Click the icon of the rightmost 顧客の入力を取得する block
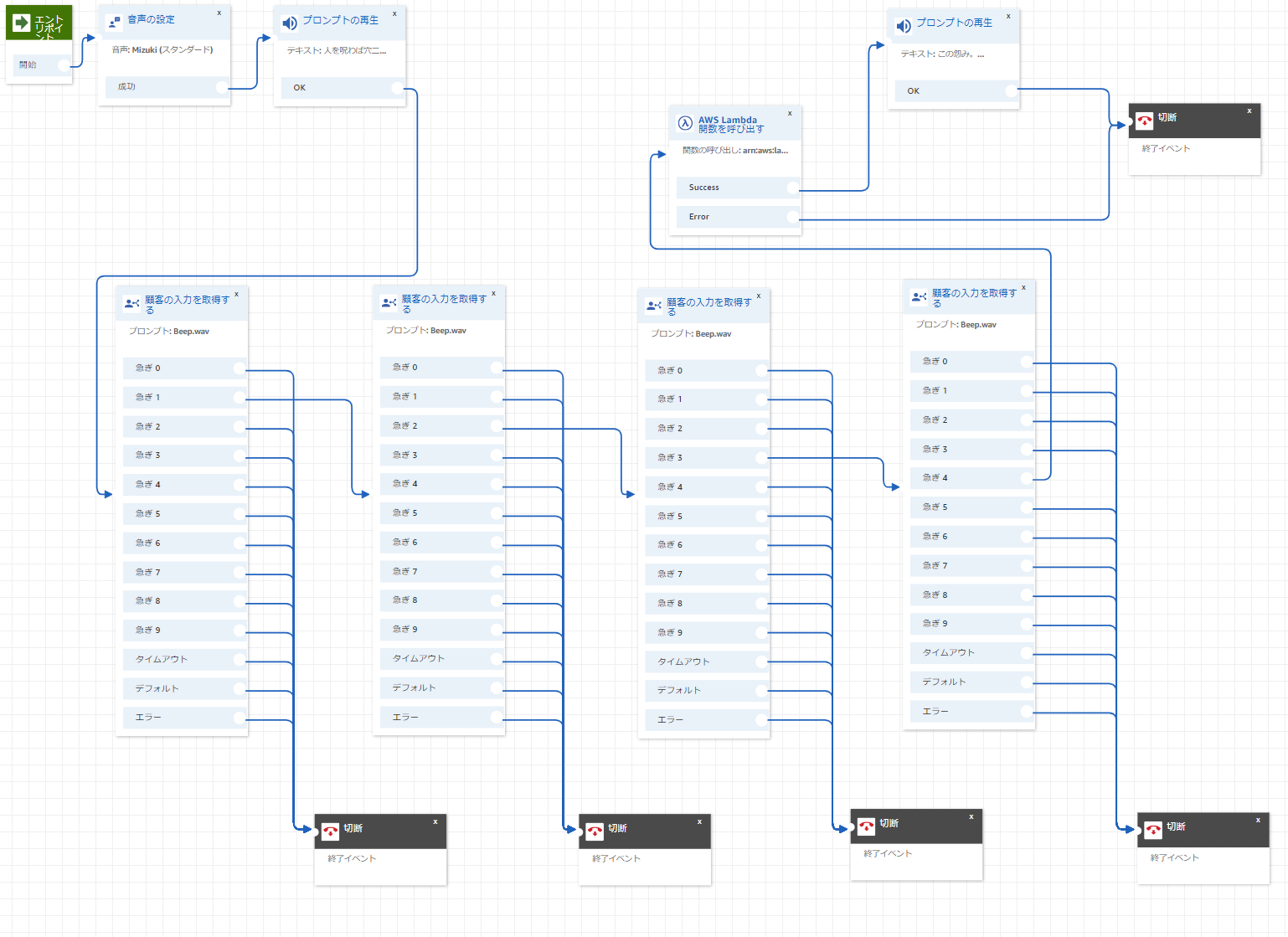Image resolution: width=1288 pixels, height=937 pixels. click(x=920, y=296)
